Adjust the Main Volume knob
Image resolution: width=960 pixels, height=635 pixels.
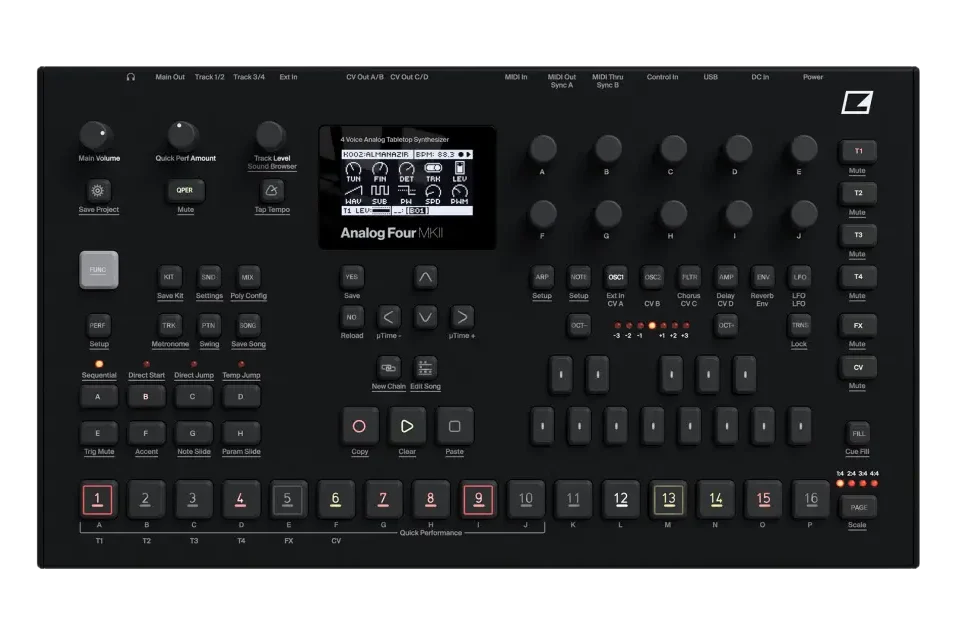(x=95, y=136)
